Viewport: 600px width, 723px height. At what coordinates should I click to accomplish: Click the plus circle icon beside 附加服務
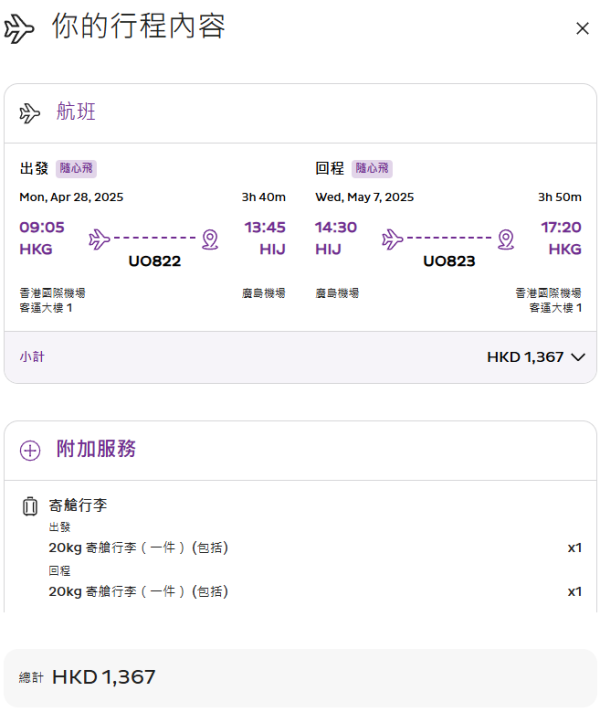[x=30, y=450]
